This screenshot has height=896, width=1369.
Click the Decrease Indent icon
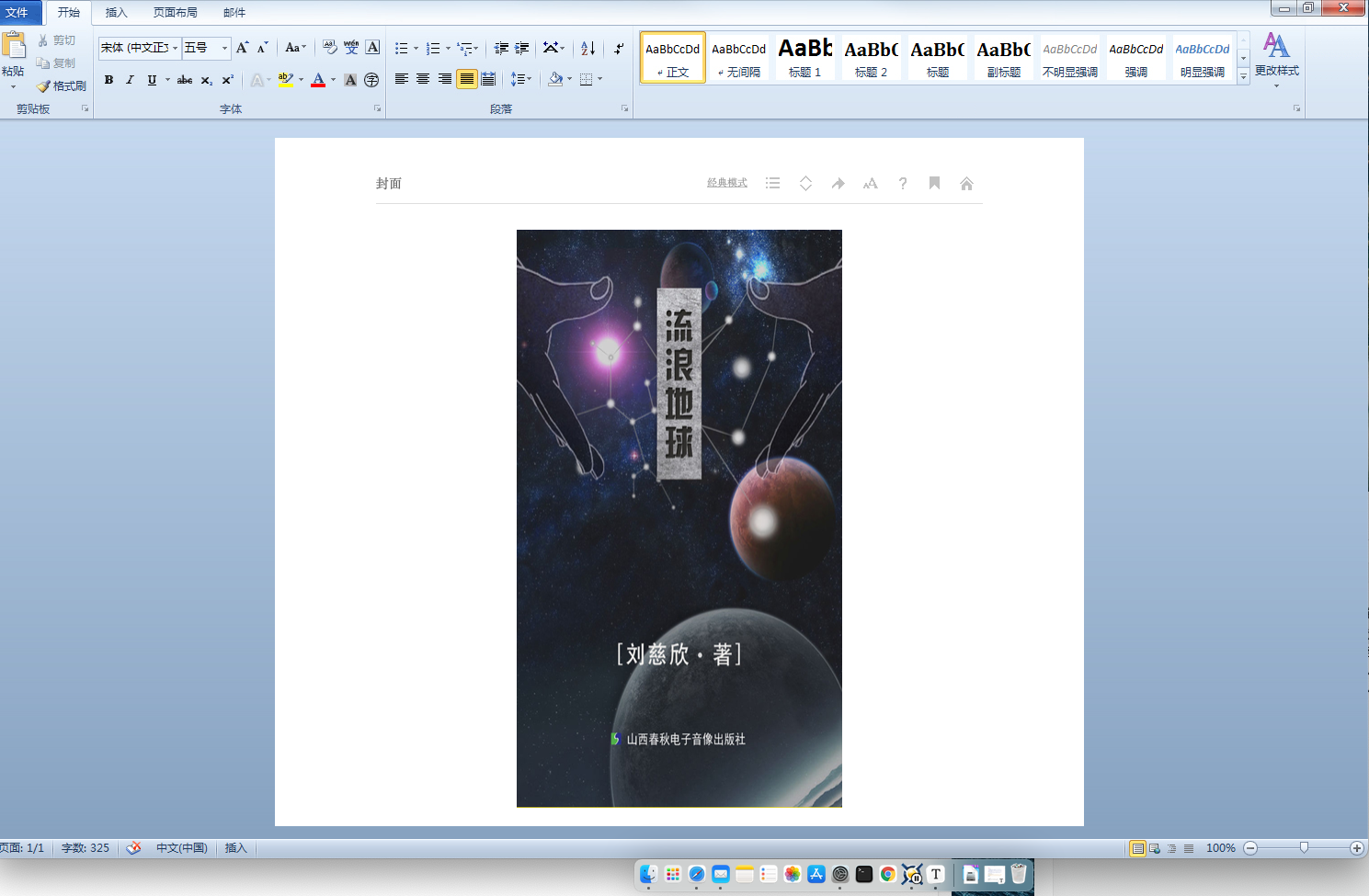(x=501, y=48)
